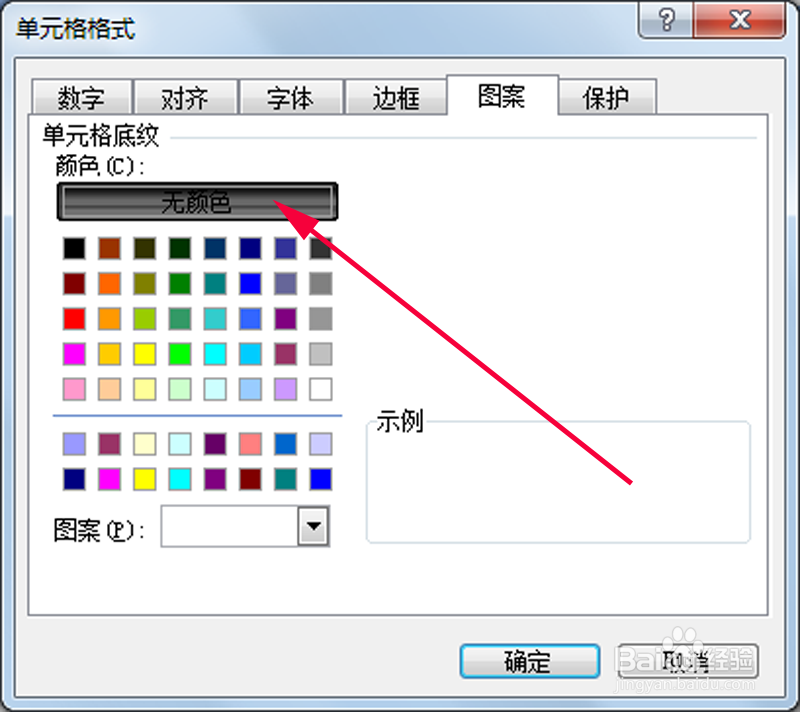Expand the 图案(P) dropdown arrow

click(313, 526)
